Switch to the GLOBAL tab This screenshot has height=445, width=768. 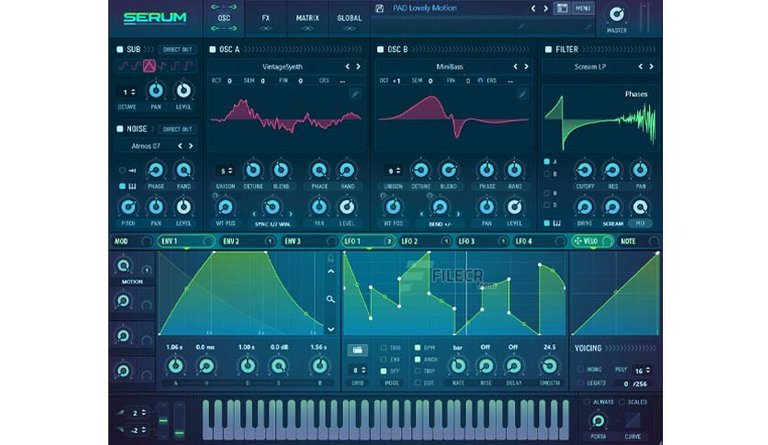pyautogui.click(x=349, y=18)
